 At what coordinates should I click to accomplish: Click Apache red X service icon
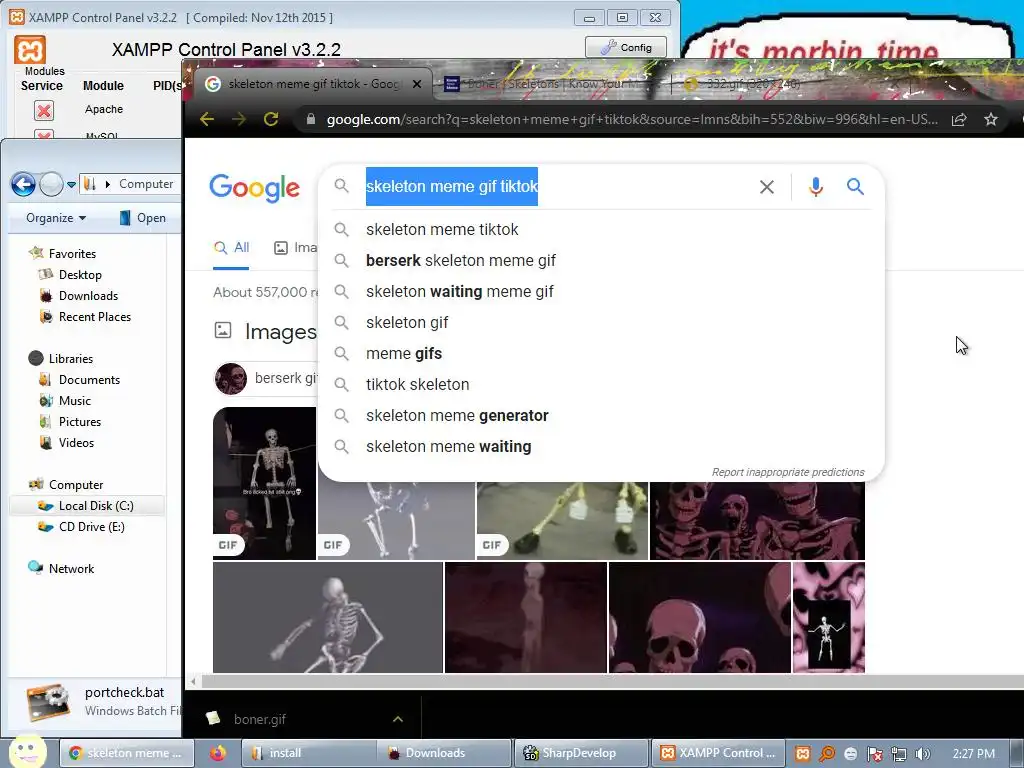44,110
